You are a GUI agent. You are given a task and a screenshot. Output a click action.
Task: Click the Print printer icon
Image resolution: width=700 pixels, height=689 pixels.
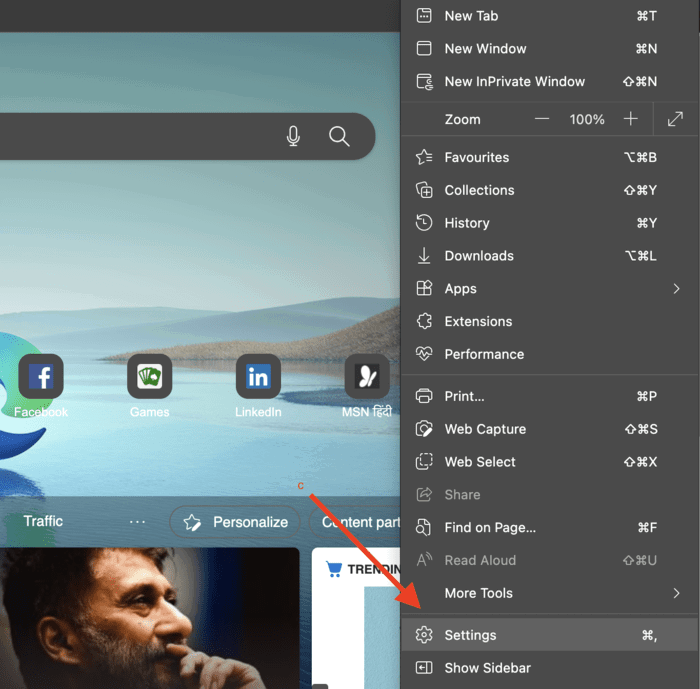click(424, 396)
